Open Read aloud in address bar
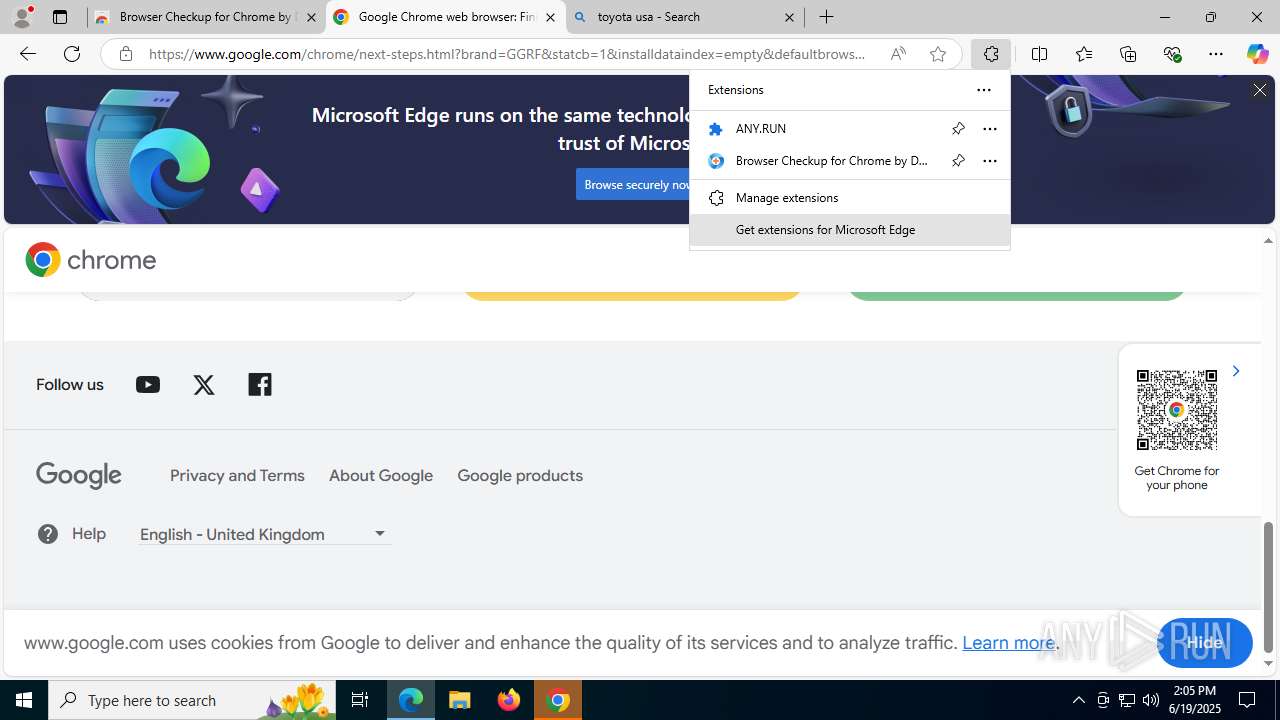This screenshot has height=720, width=1280. [x=898, y=54]
